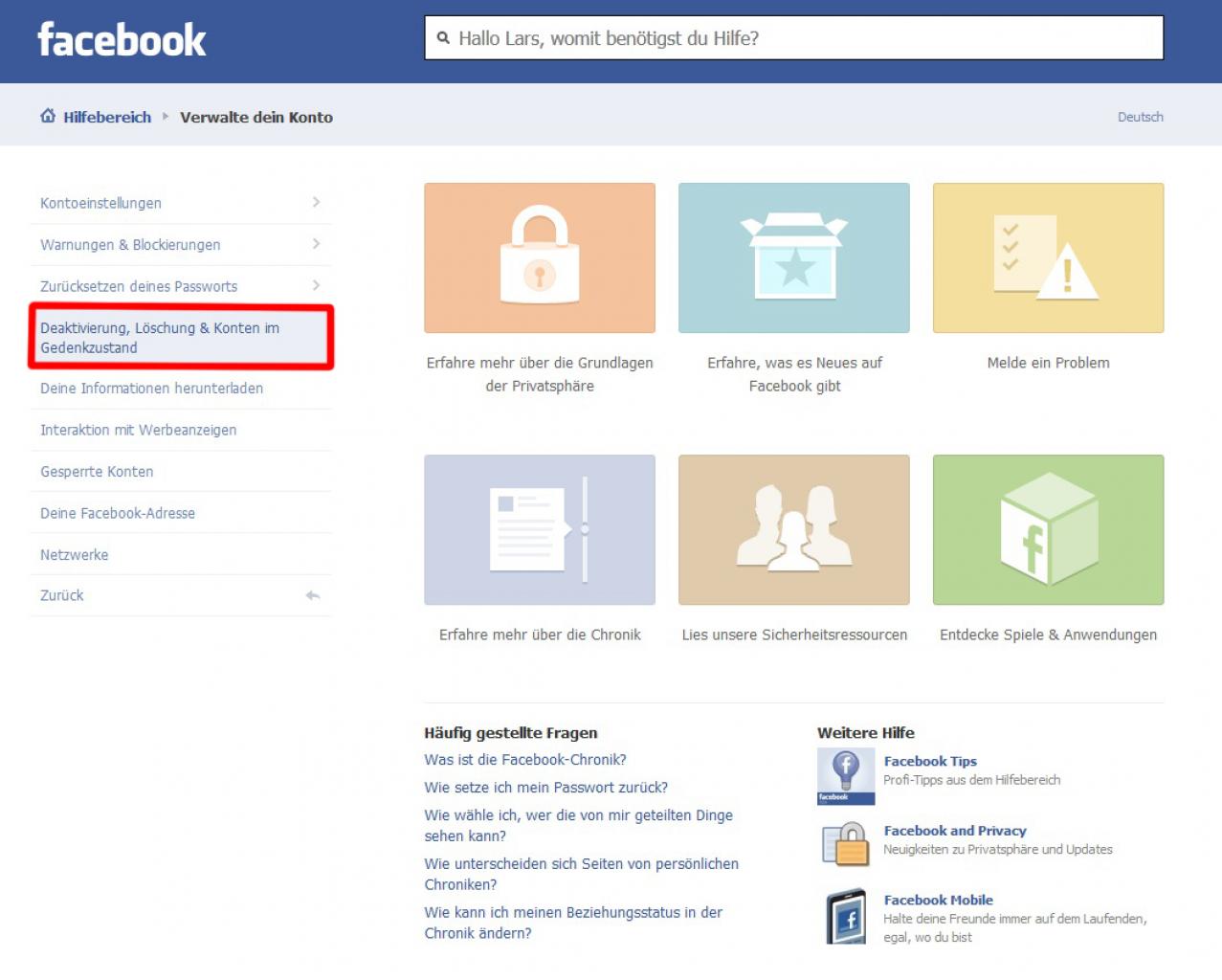The width and height of the screenshot is (1222, 980).
Task: Click into the help search field
Action: point(794,38)
